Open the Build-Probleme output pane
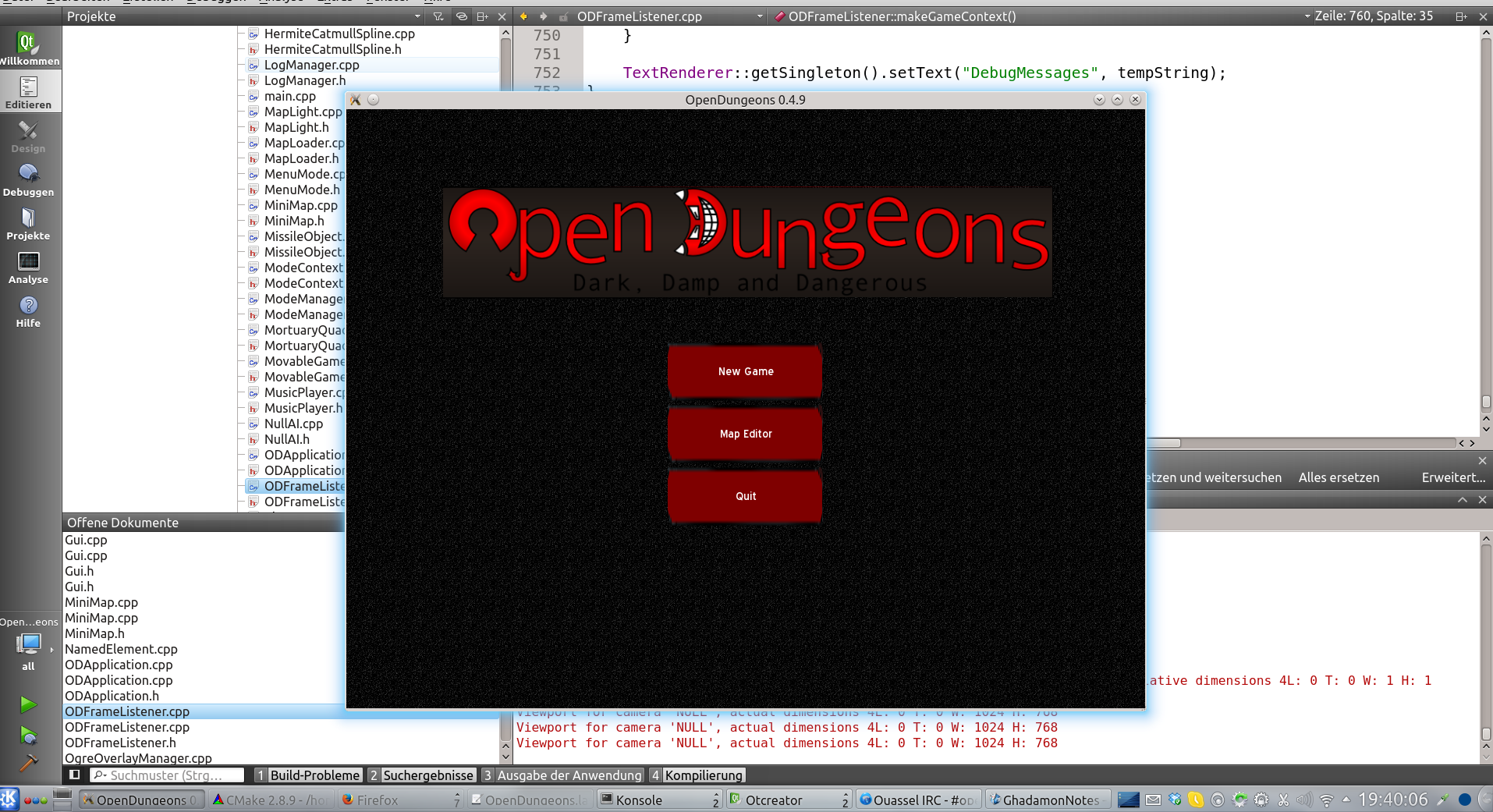 coord(308,775)
